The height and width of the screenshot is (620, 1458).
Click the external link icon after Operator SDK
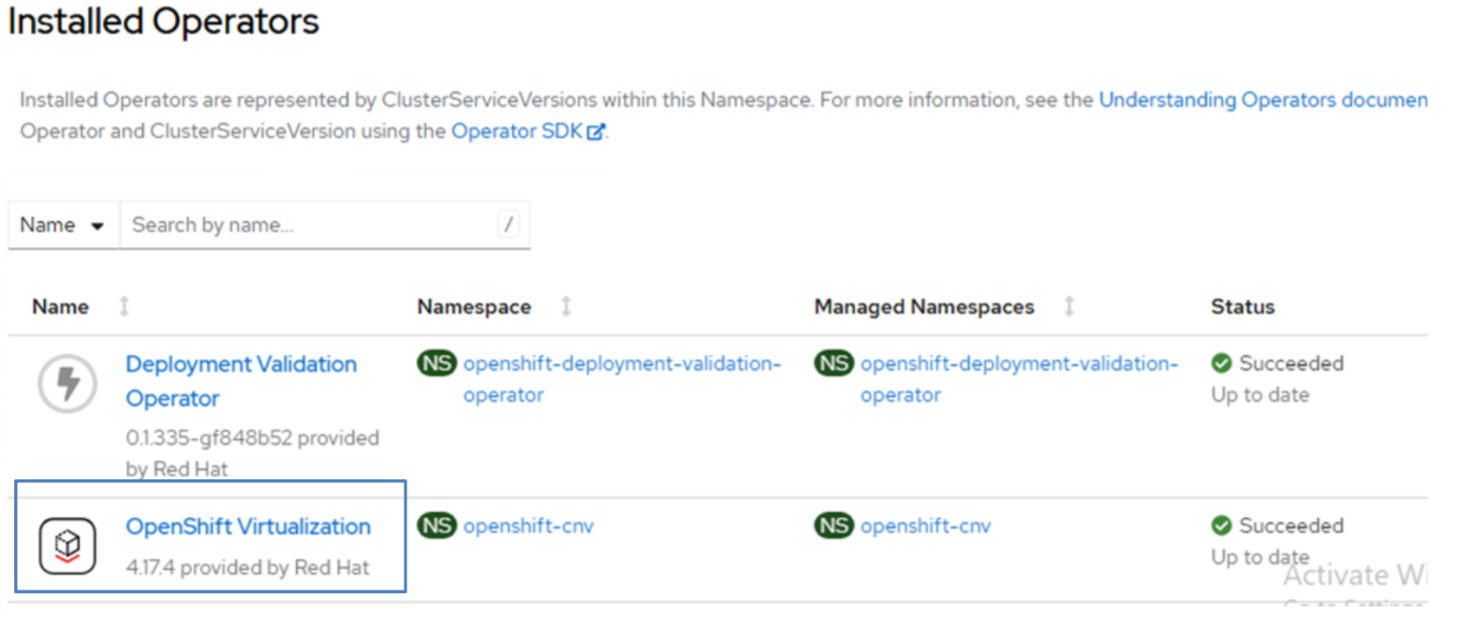tap(595, 132)
